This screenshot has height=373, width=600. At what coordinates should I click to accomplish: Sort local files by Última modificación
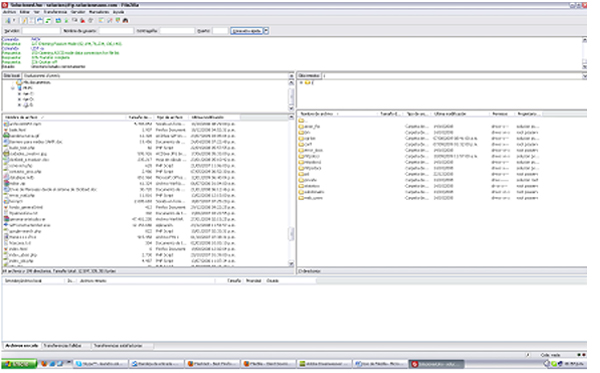point(214,117)
